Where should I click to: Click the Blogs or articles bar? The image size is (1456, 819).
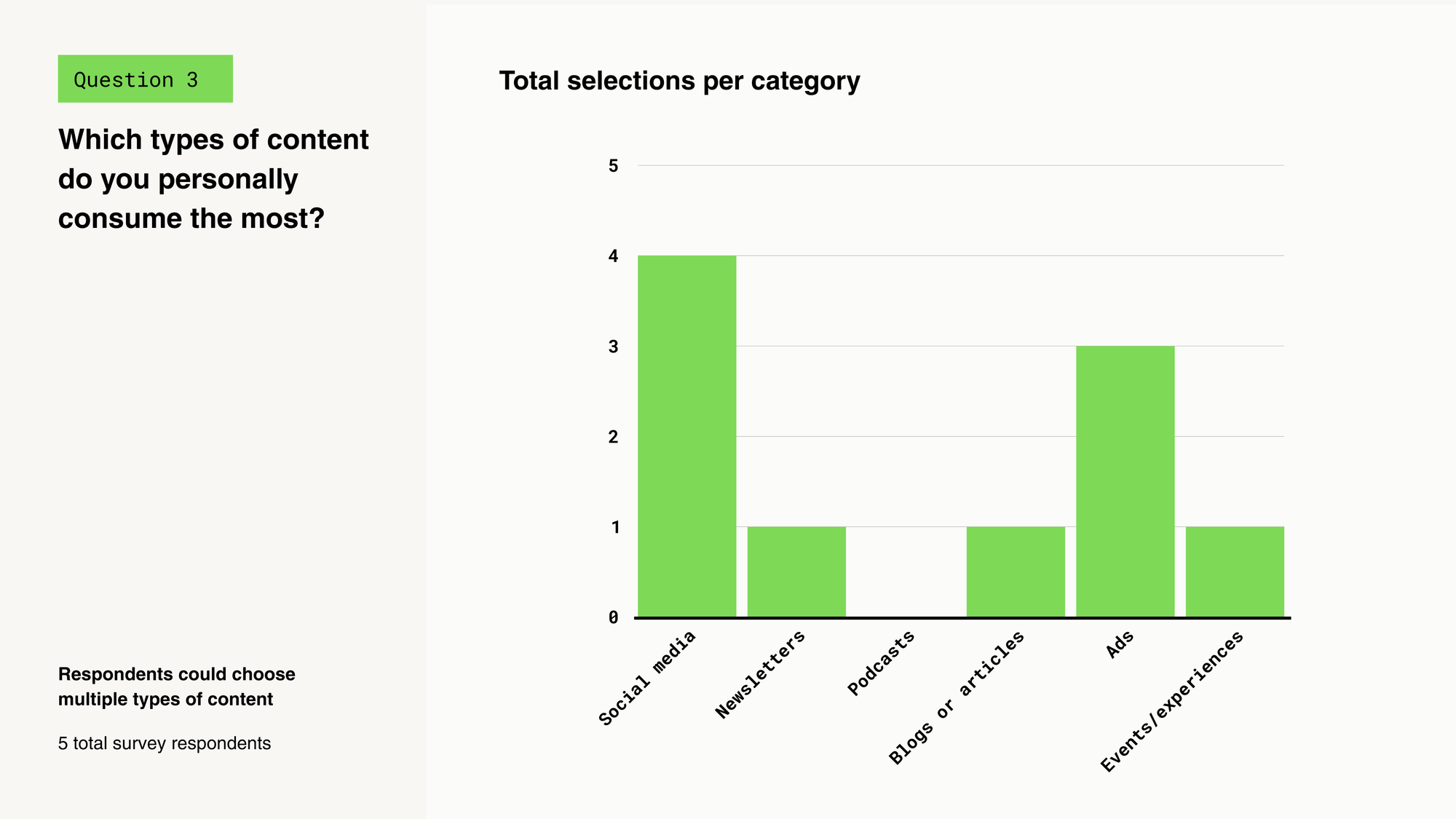tap(1016, 571)
